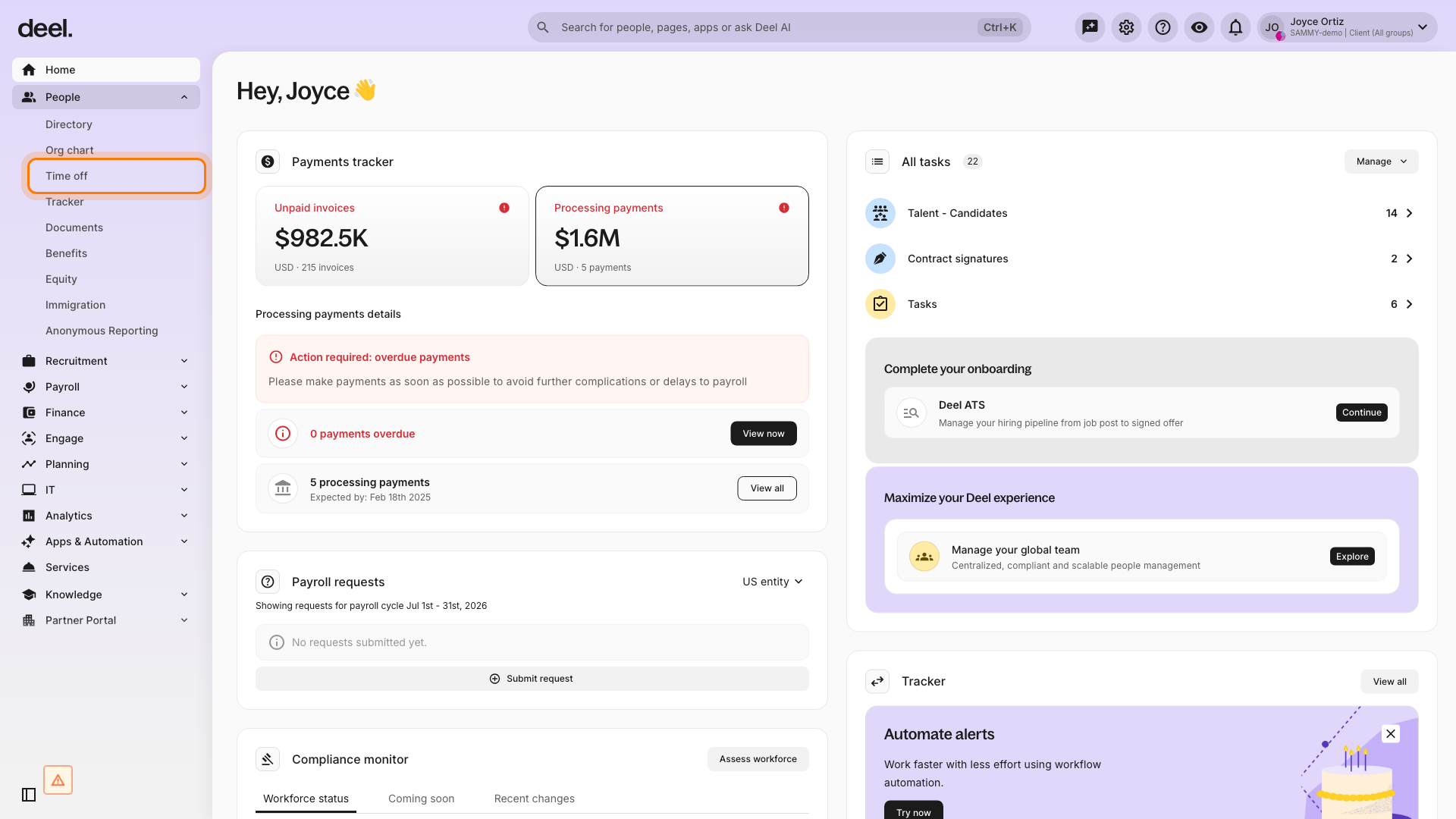
Task: Click the Compliance monitor gavel icon
Action: (268, 759)
